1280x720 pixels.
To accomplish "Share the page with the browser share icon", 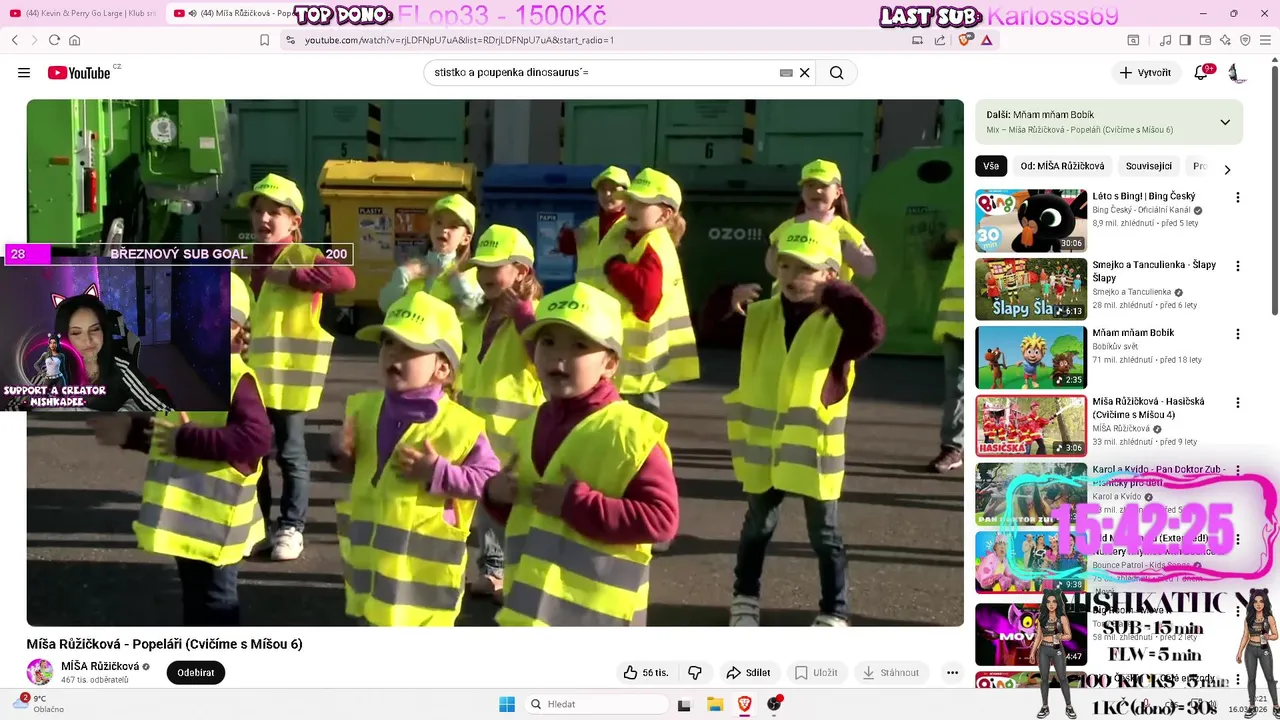I will [940, 40].
